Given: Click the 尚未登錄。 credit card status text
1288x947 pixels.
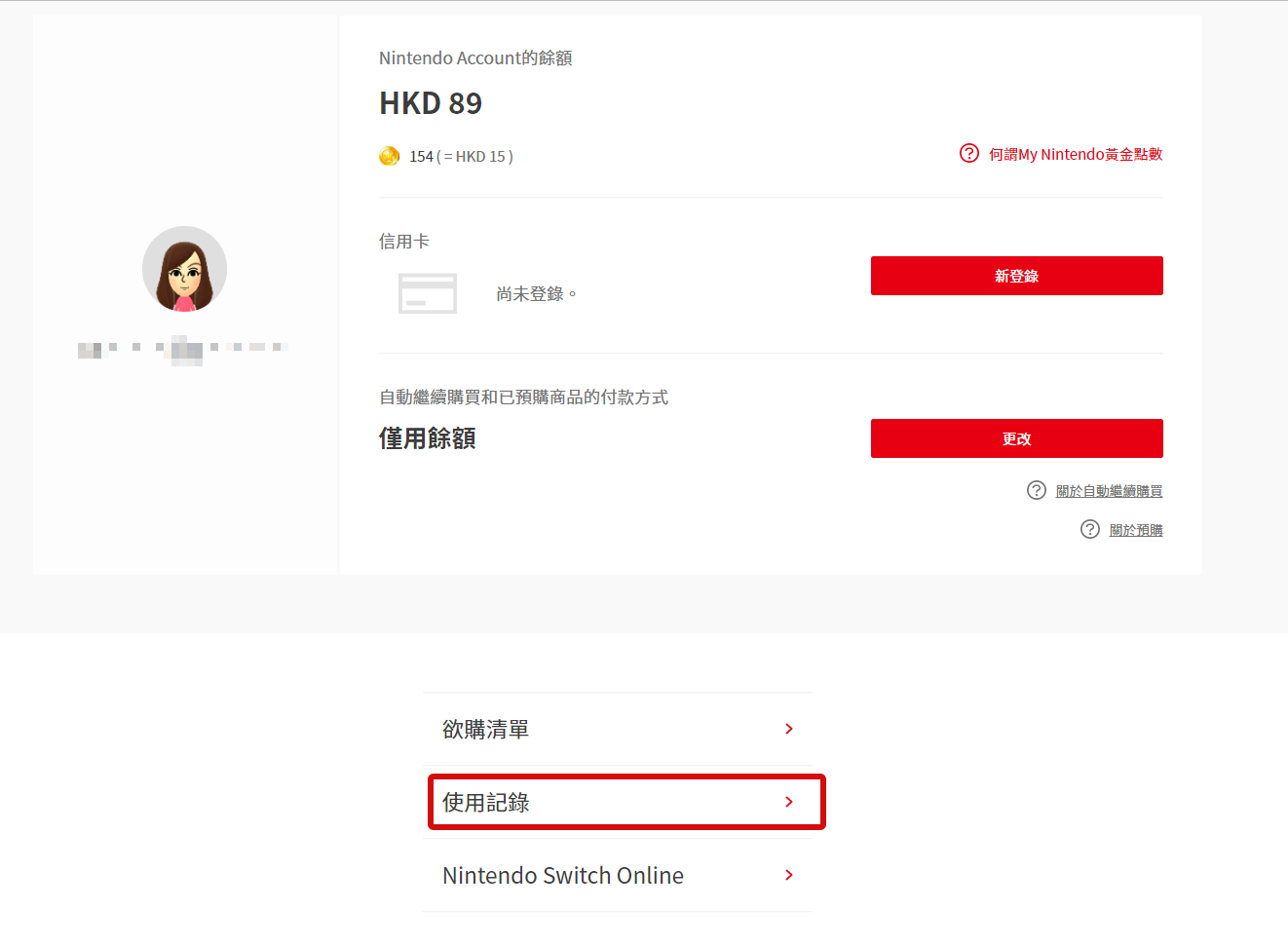Looking at the screenshot, I should coord(537,293).
